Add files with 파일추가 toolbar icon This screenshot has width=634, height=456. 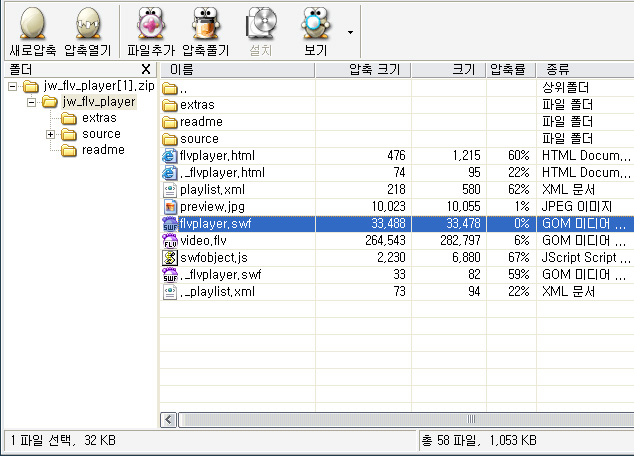pos(150,24)
